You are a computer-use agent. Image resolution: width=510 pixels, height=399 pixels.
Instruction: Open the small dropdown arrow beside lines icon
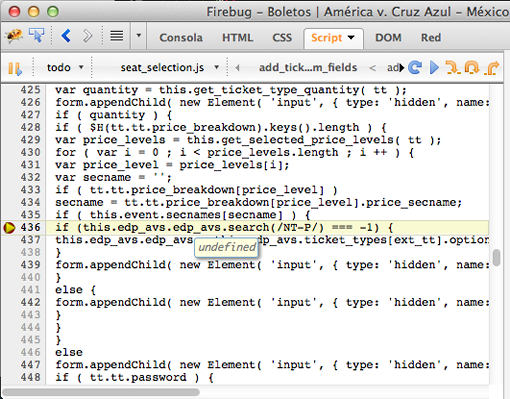click(x=139, y=35)
